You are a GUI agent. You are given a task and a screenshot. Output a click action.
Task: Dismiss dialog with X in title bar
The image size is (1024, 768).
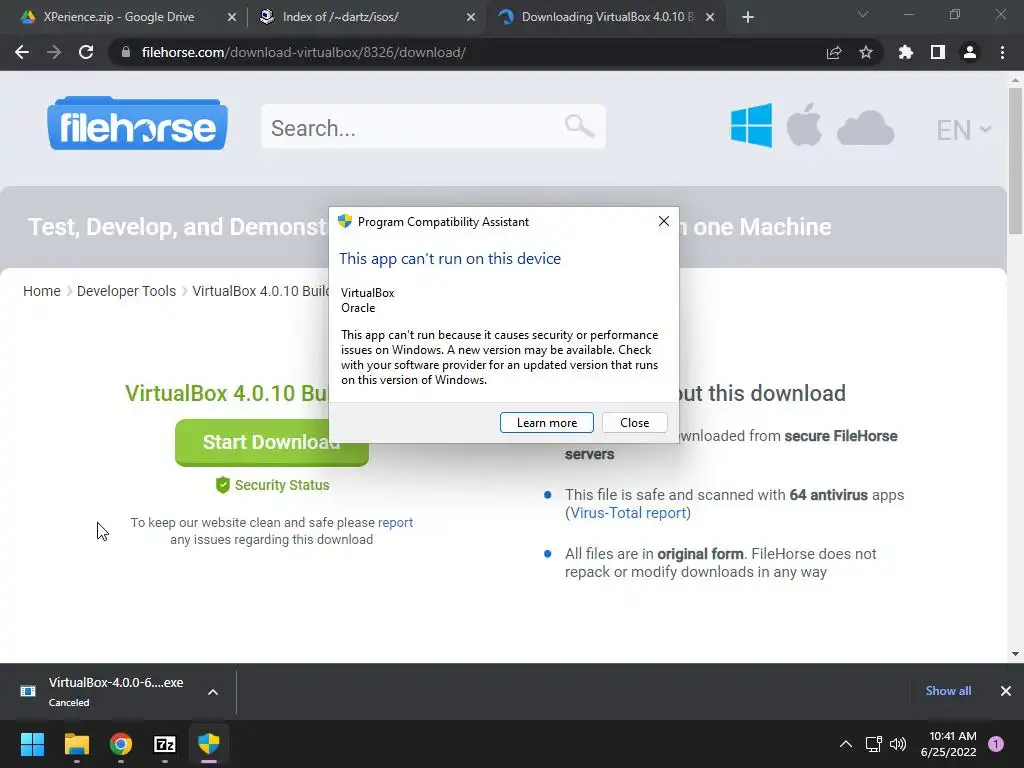point(664,221)
